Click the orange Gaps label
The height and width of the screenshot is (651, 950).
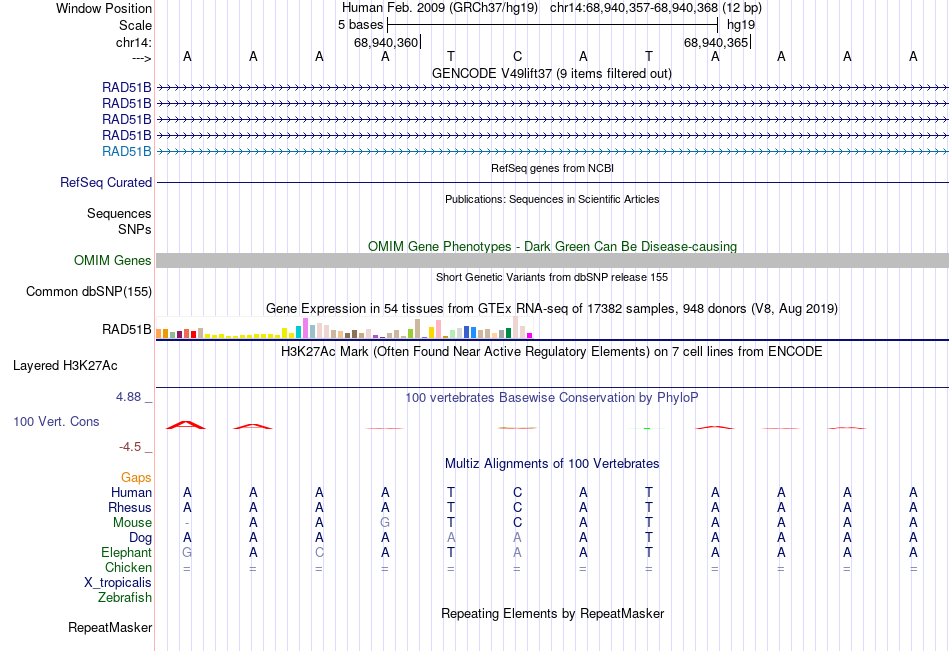point(136,478)
